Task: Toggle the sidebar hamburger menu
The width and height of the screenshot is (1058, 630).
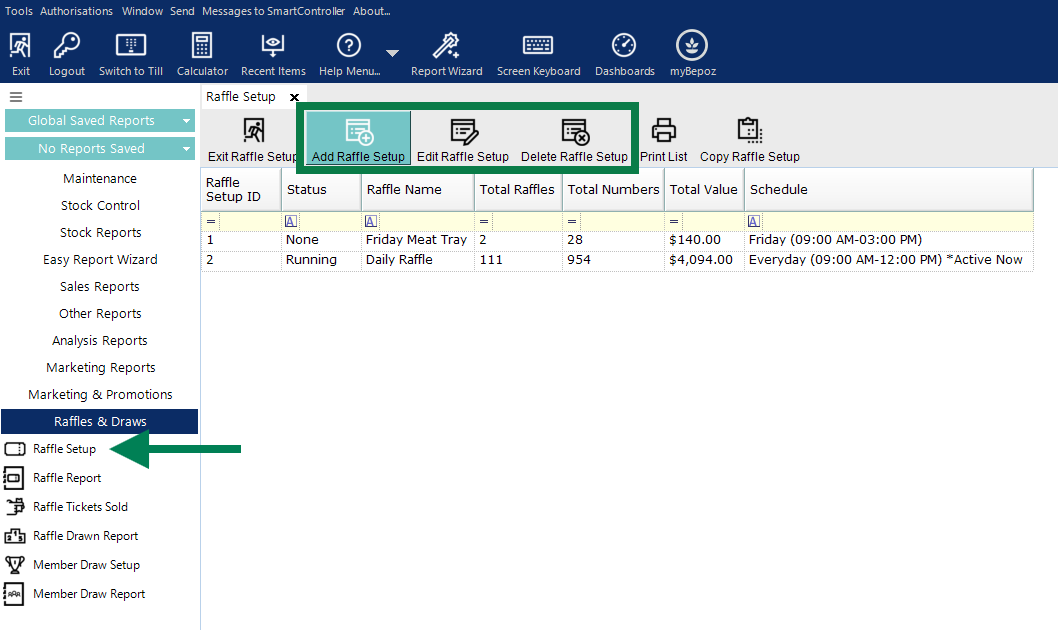Action: (x=16, y=97)
